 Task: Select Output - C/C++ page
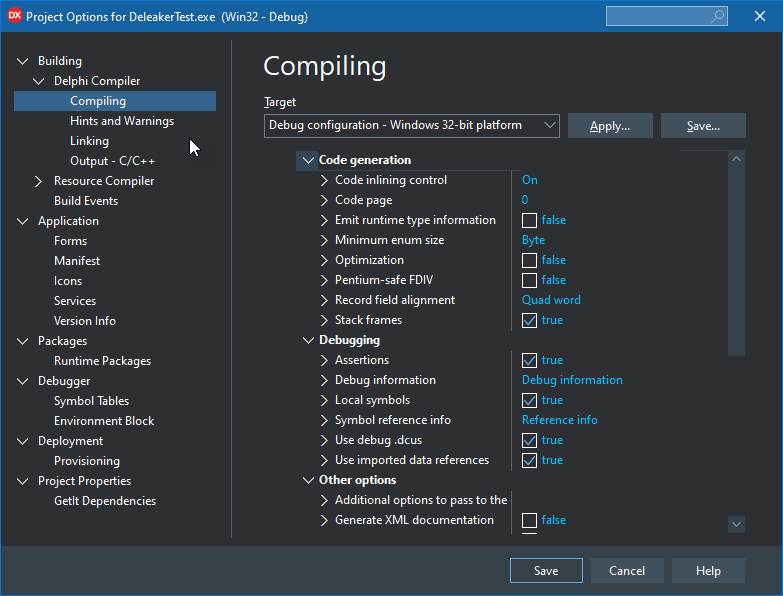click(112, 161)
